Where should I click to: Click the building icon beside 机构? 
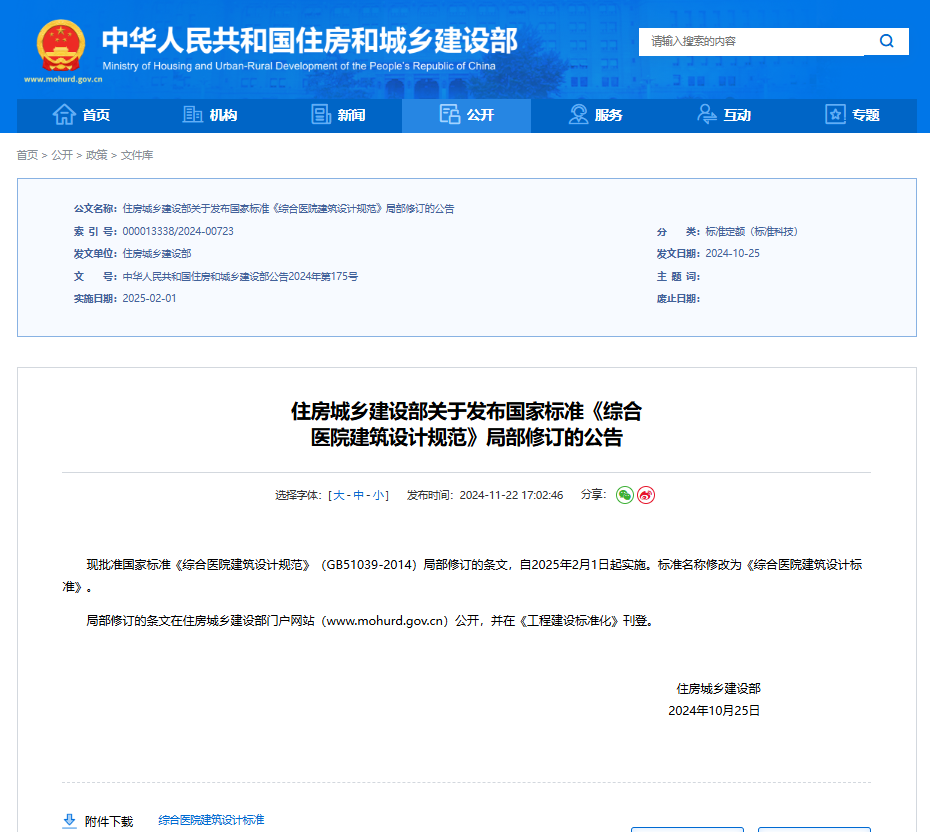[x=192, y=114]
